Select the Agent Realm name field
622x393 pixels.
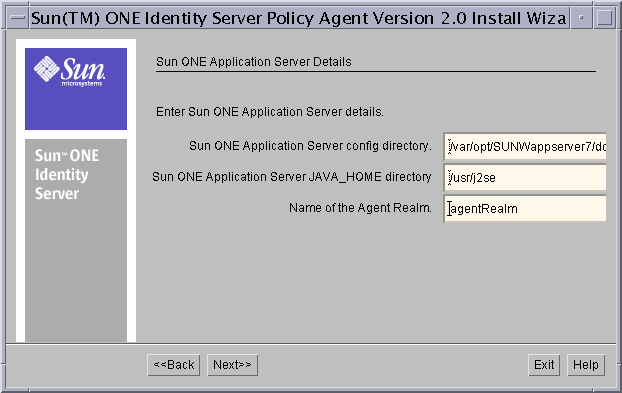[525, 208]
